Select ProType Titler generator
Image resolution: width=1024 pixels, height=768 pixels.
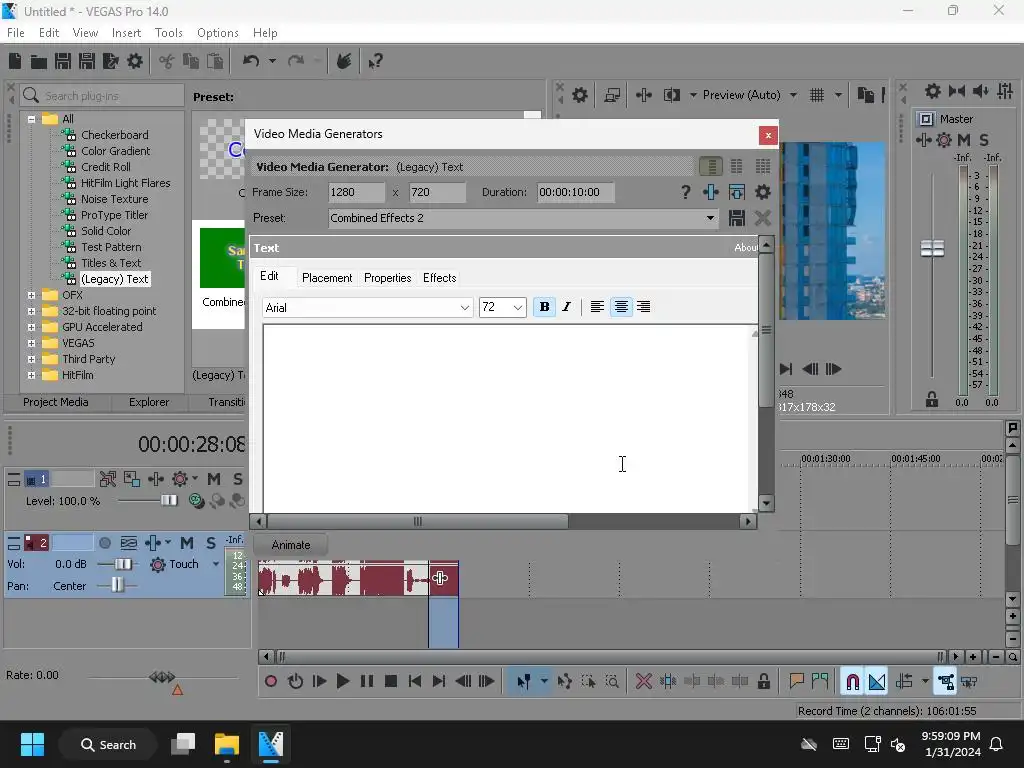(114, 216)
